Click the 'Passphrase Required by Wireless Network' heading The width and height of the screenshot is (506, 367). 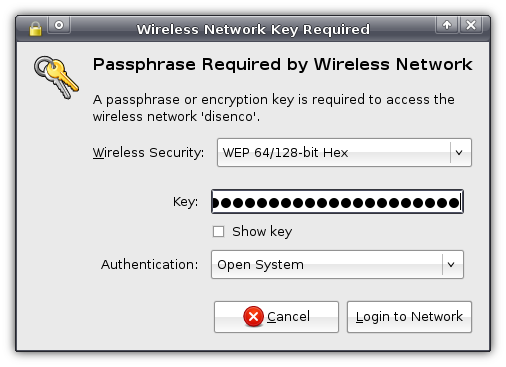pyautogui.click(x=283, y=64)
